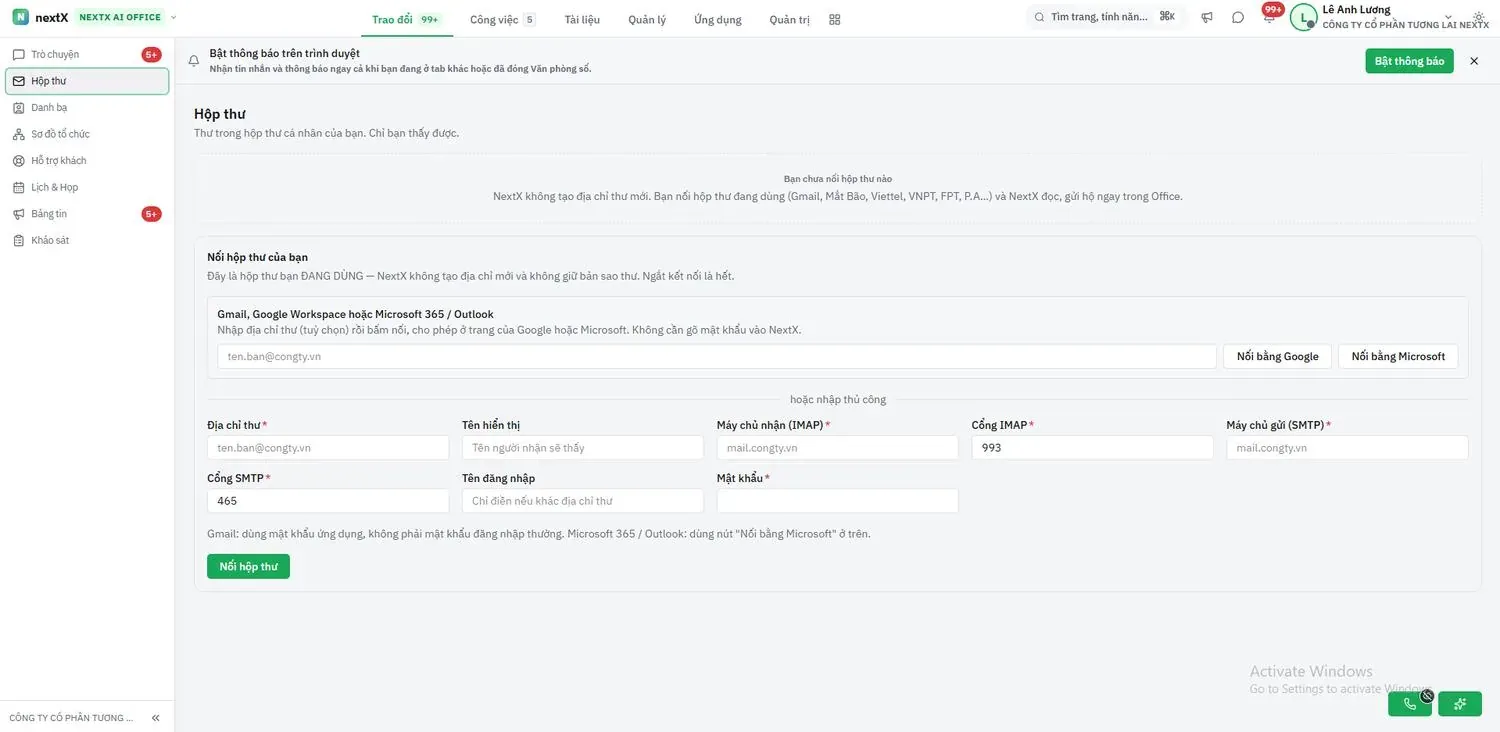Image resolution: width=1500 pixels, height=732 pixels.
Task: Toggle the light/dark theme sun icon
Action: [x=1479, y=18]
